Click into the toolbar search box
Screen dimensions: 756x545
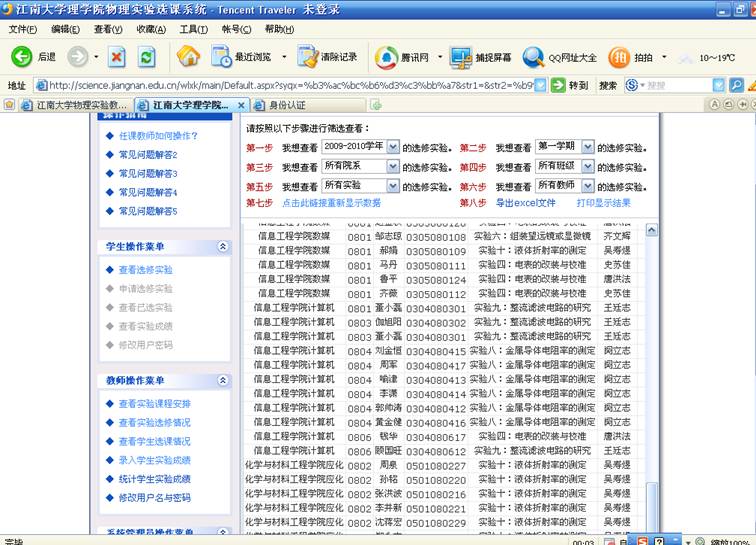coord(679,85)
